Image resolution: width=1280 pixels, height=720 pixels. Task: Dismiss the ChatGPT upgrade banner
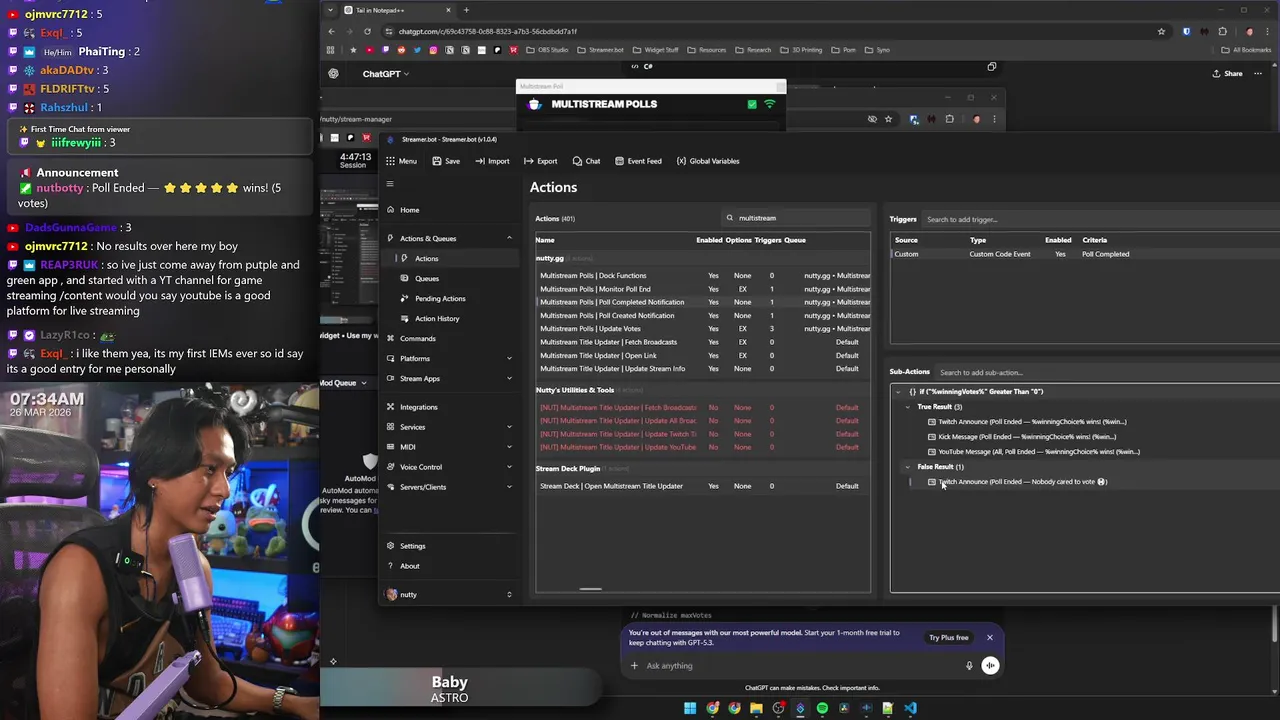[990, 638]
